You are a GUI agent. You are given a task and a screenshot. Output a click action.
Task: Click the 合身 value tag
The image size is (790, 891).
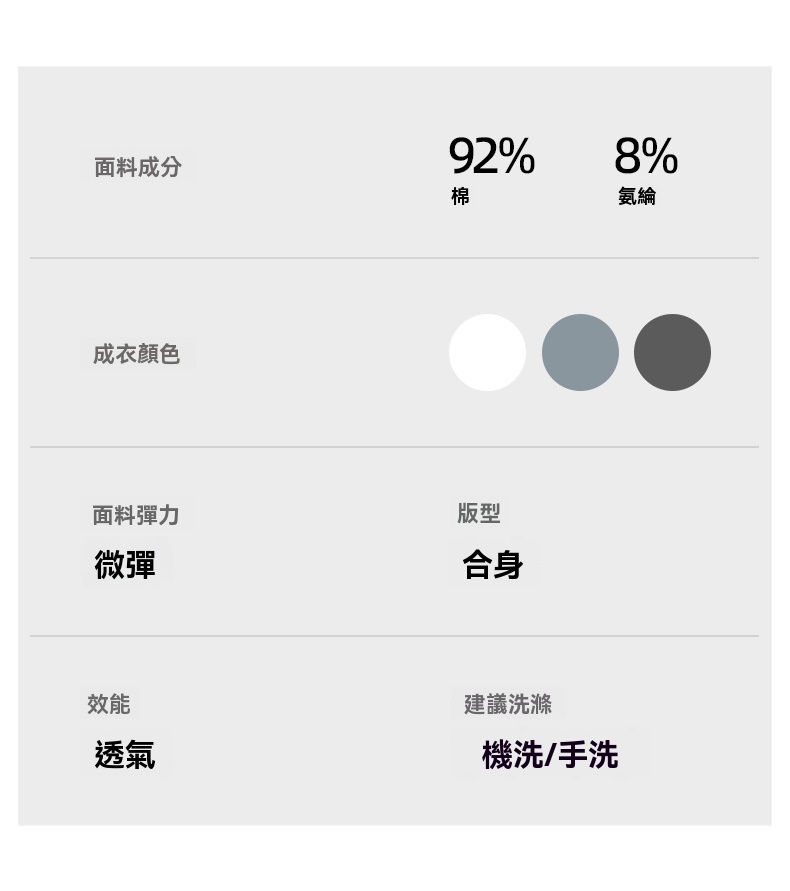[493, 565]
